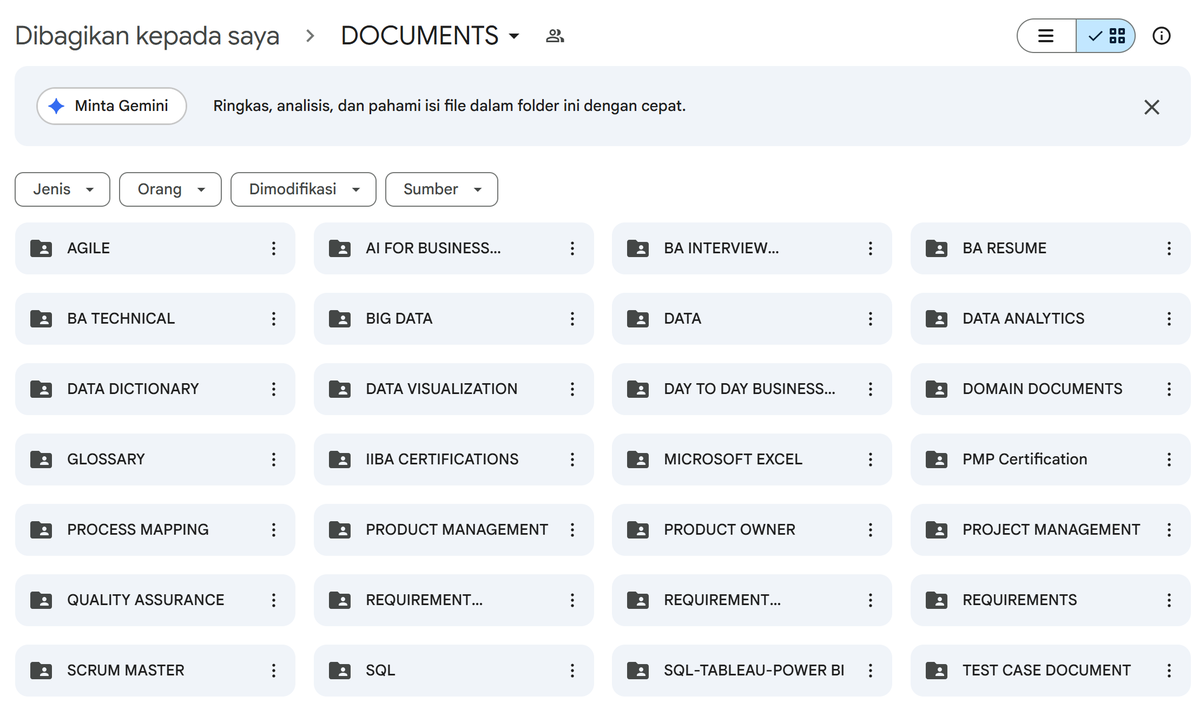The image size is (1199, 709).
Task: Open the DATA folder
Action: pos(752,319)
